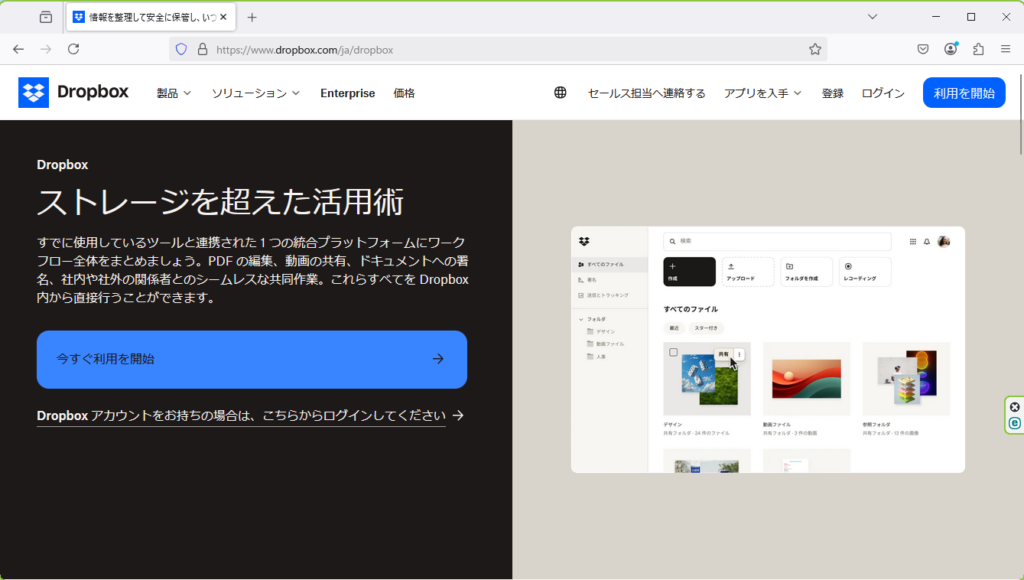Open the globe language selector icon
The image size is (1024, 580).
tap(560, 93)
